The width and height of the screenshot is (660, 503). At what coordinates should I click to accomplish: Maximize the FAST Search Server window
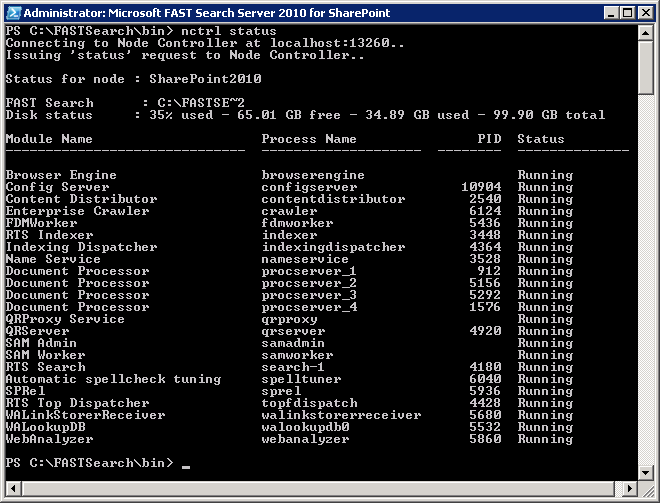pyautogui.click(x=627, y=13)
